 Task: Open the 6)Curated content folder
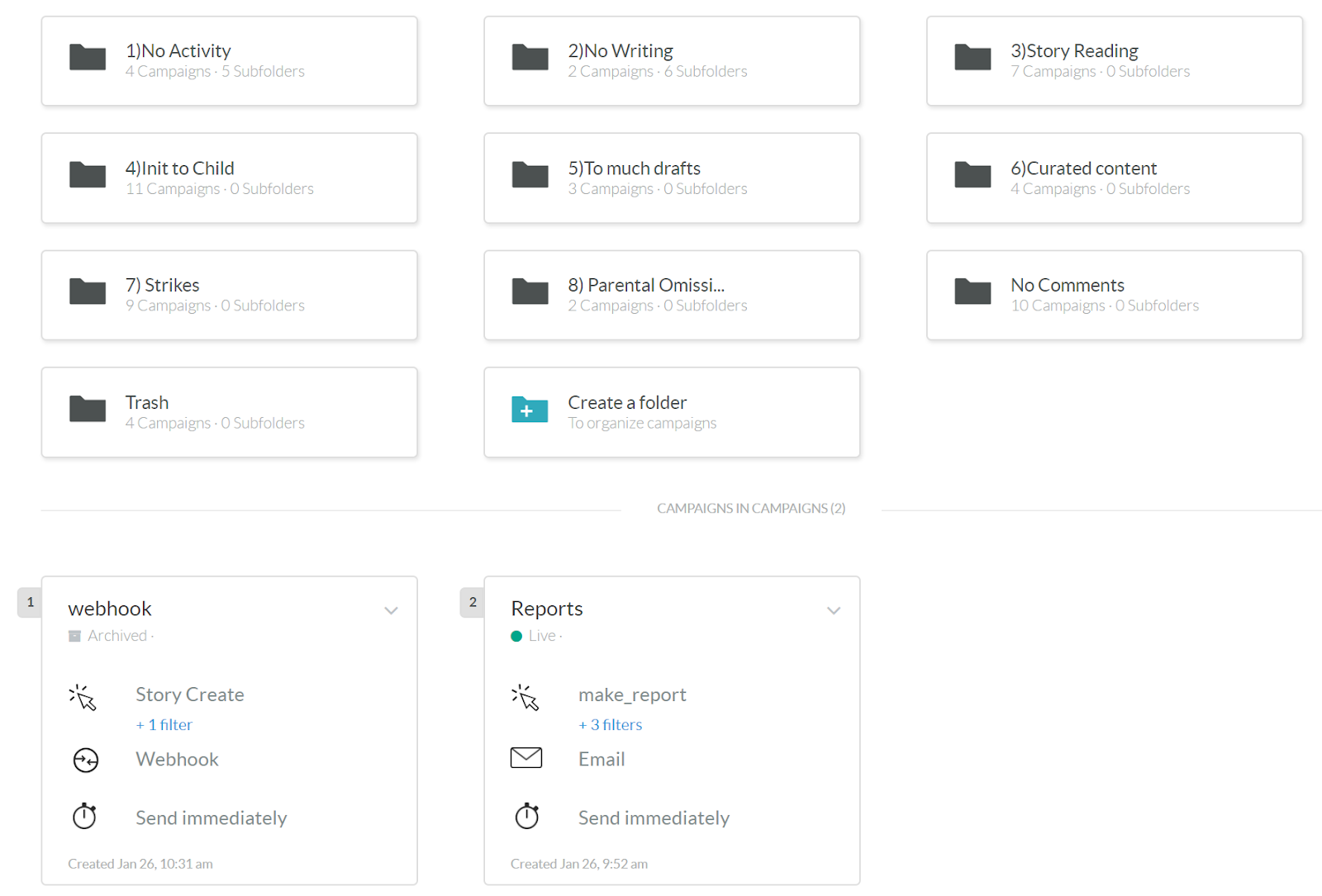pos(1114,178)
